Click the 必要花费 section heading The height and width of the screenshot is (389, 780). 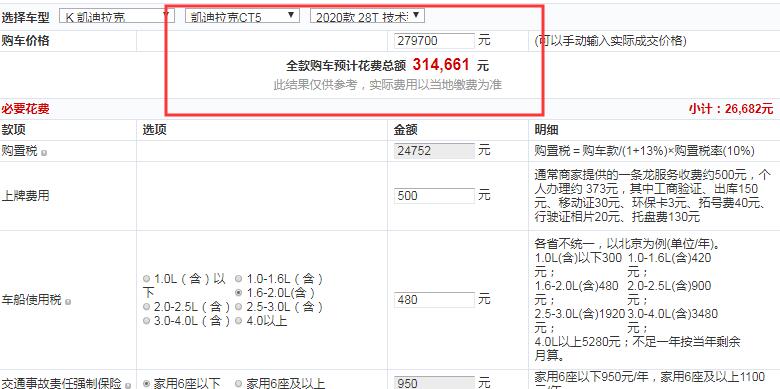coord(25,108)
